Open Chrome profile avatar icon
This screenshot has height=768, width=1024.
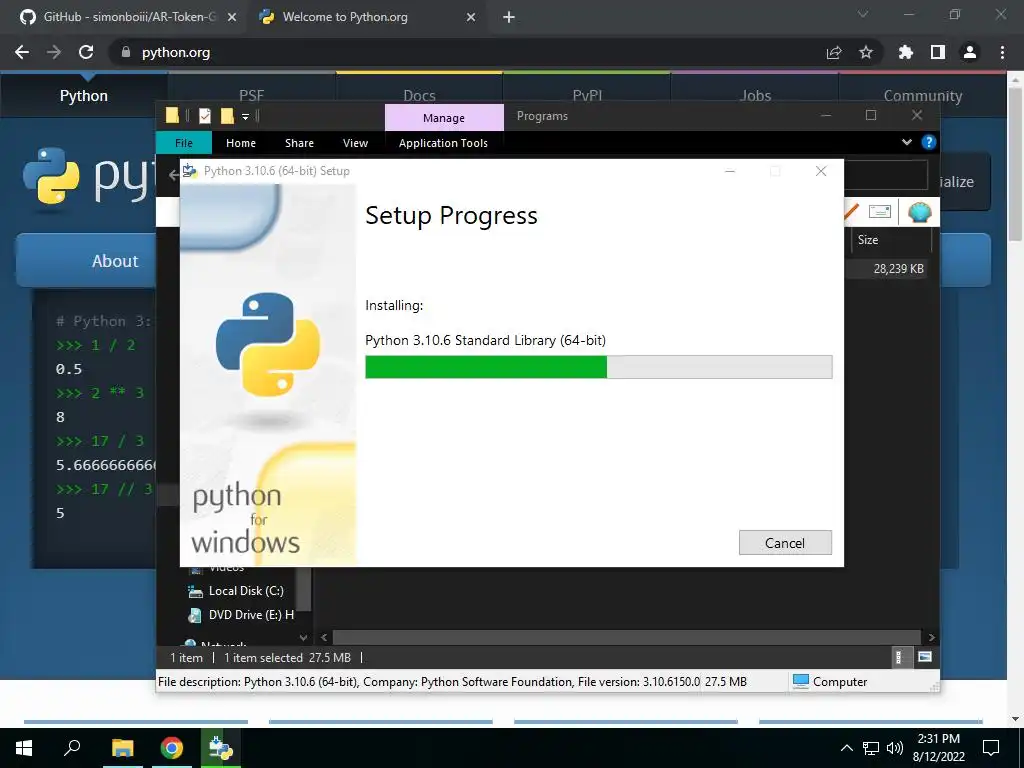click(x=970, y=52)
